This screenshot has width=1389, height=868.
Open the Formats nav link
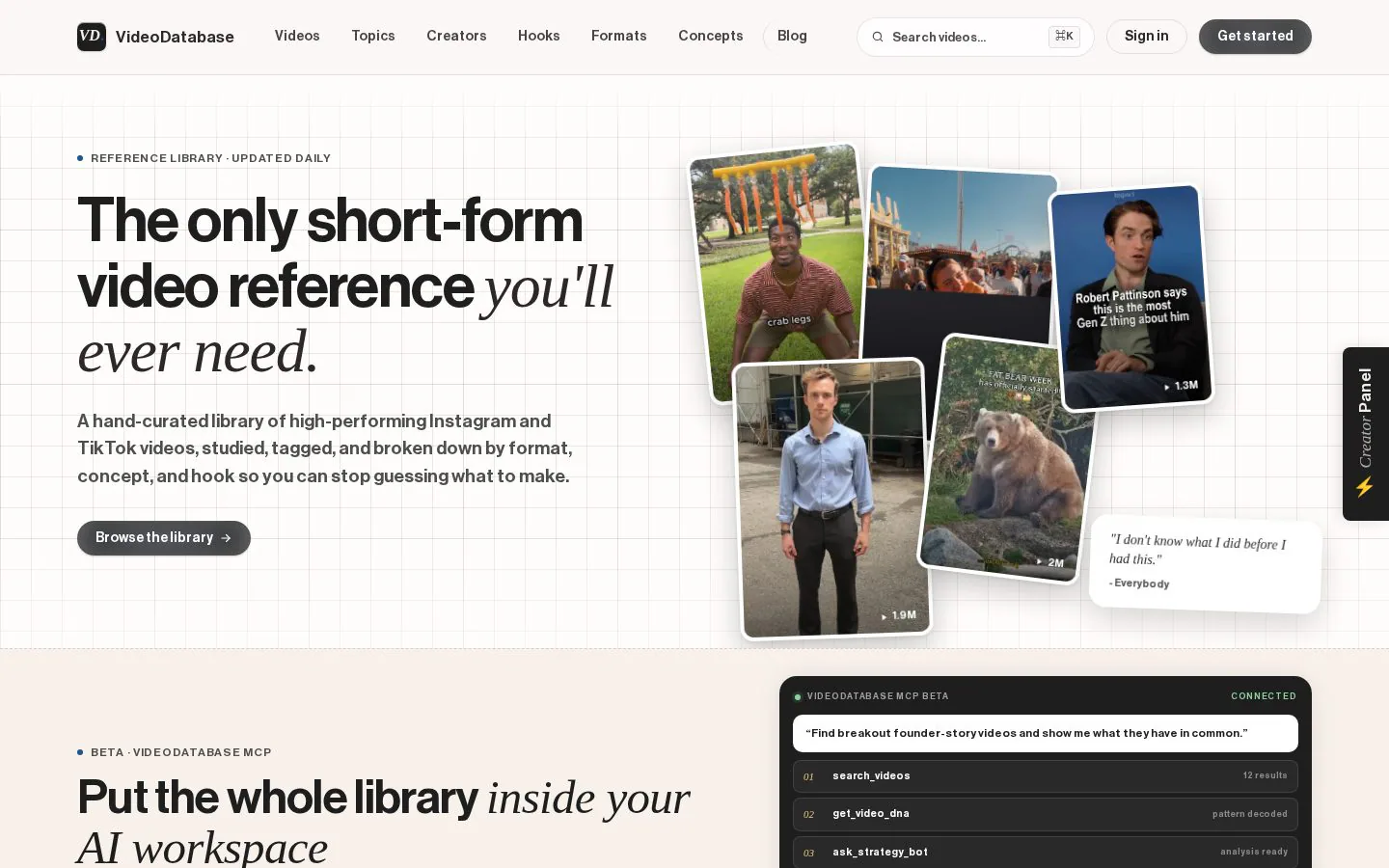click(619, 36)
